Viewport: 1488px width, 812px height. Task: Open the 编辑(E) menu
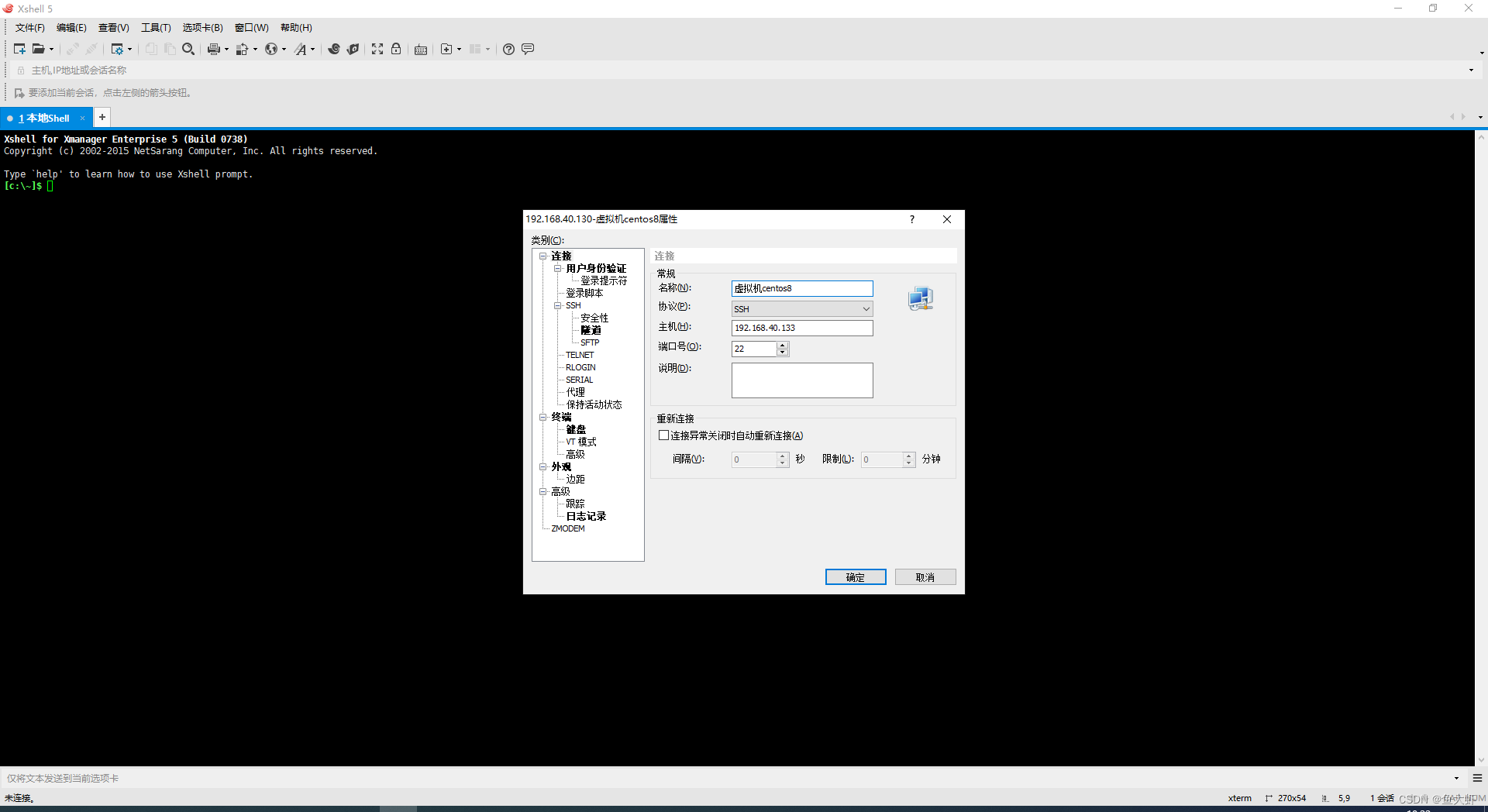(x=71, y=28)
